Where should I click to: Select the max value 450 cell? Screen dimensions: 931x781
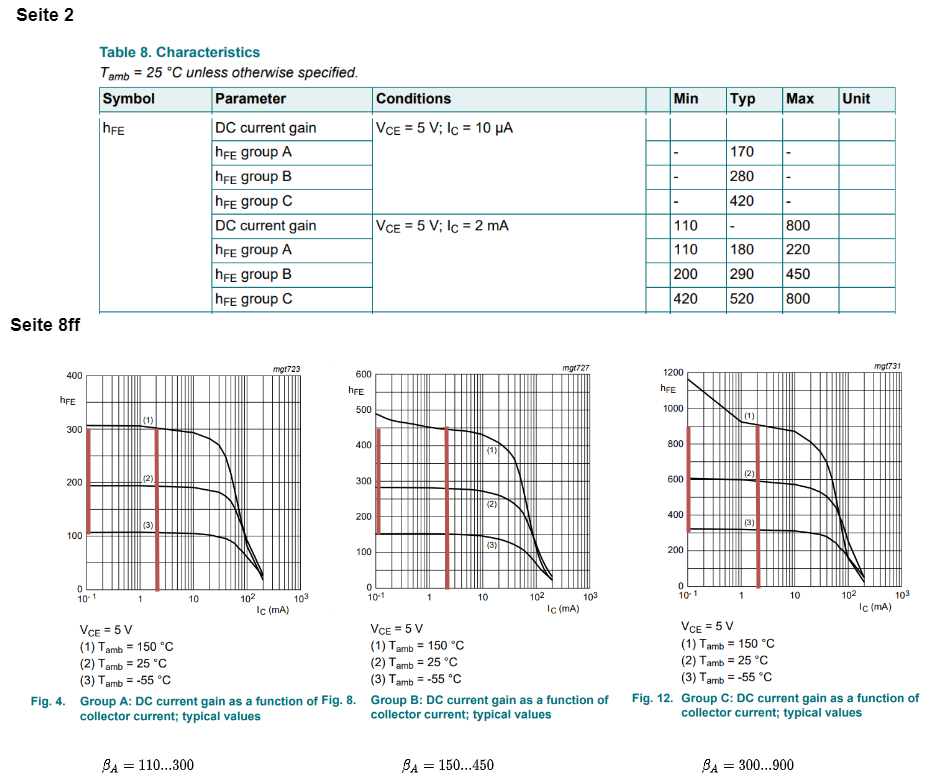coord(798,275)
